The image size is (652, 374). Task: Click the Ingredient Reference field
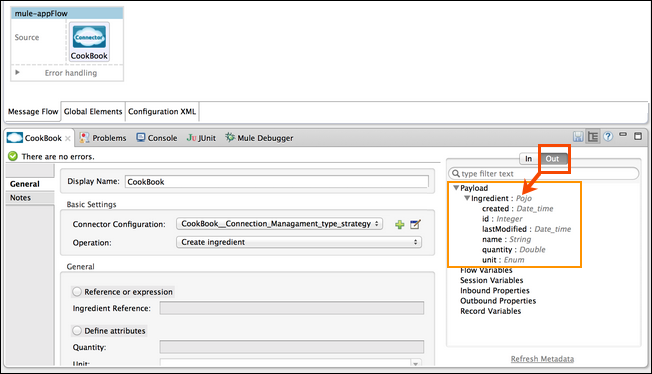[x=291, y=308]
